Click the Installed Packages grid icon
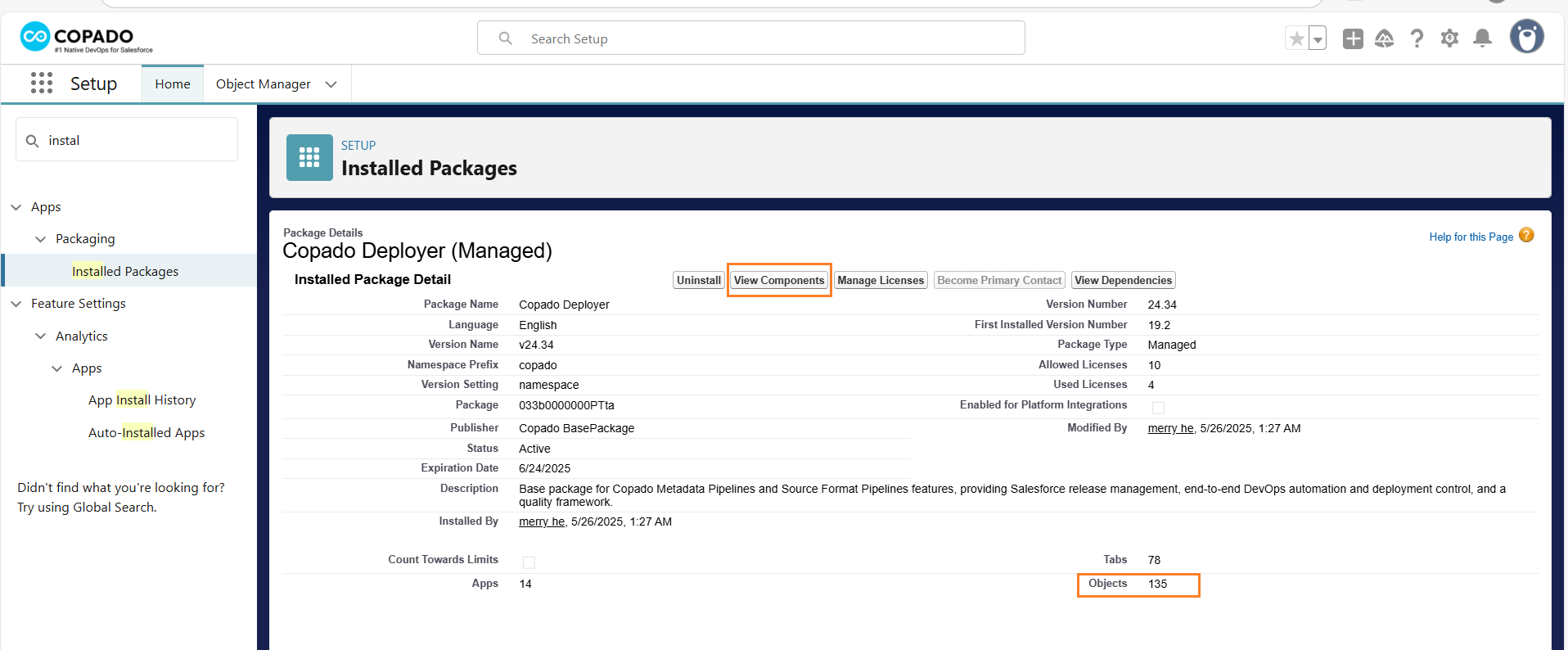The width and height of the screenshot is (1568, 650). 309,157
